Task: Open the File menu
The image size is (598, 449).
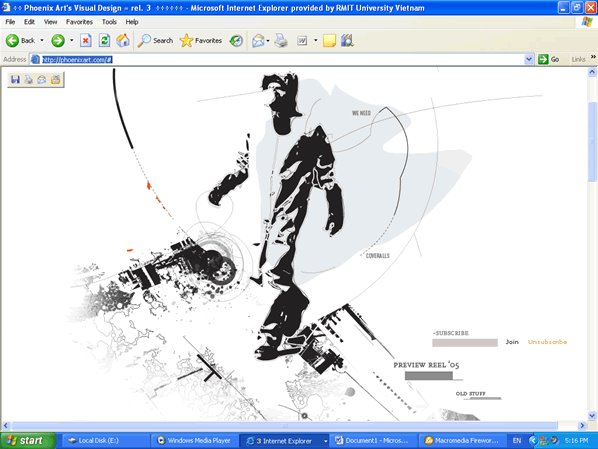Action: tap(10, 22)
